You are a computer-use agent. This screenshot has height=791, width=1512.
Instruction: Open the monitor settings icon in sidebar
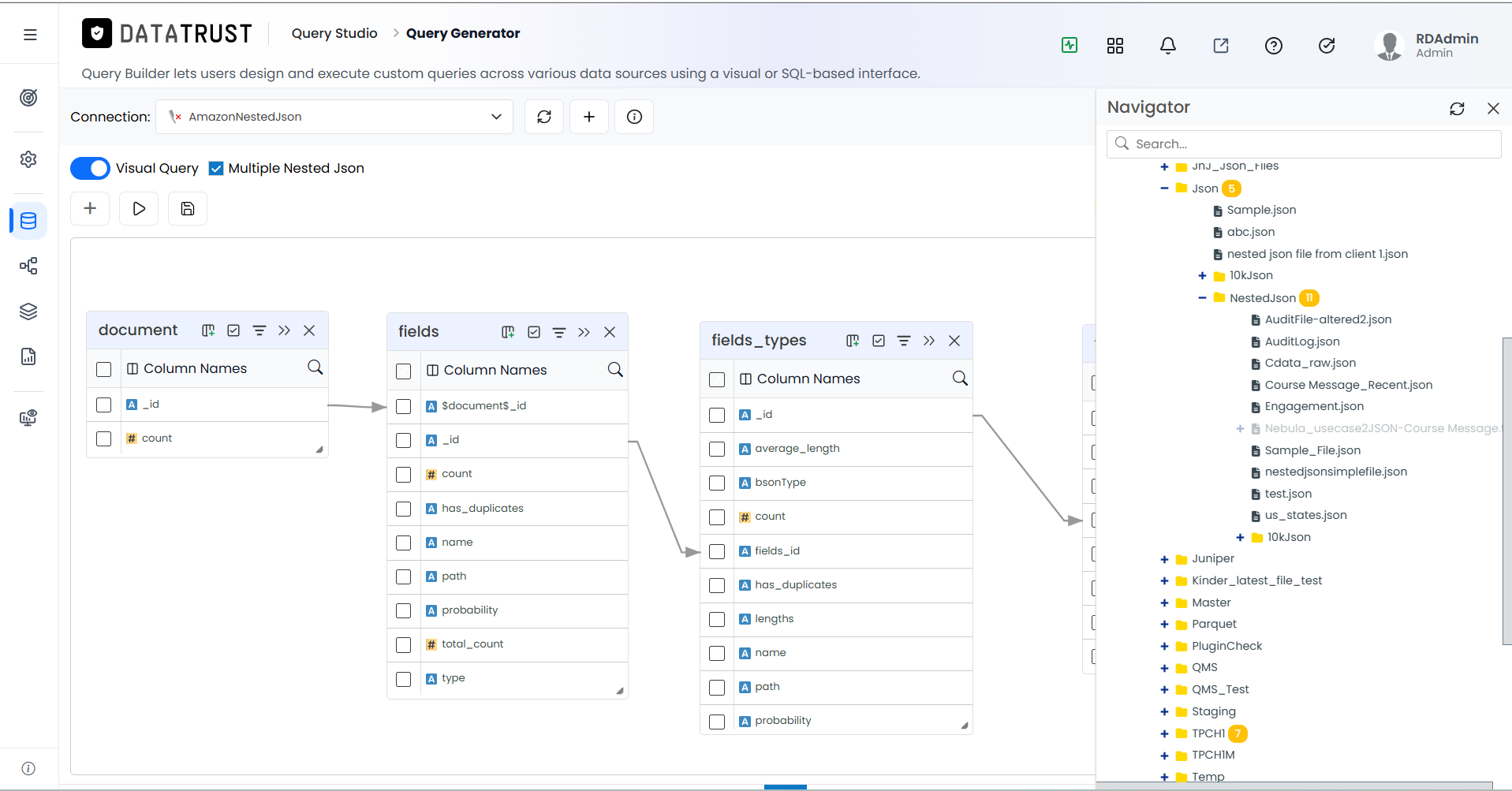tap(28, 418)
